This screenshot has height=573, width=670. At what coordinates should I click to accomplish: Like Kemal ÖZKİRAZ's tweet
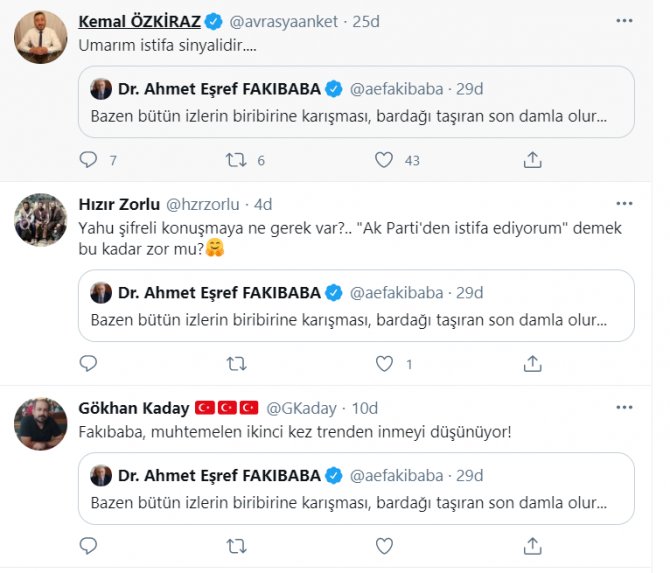coord(383,160)
